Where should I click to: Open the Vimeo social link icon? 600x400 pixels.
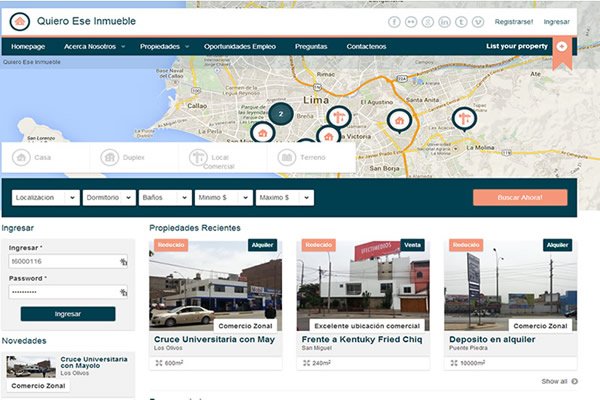(478, 21)
